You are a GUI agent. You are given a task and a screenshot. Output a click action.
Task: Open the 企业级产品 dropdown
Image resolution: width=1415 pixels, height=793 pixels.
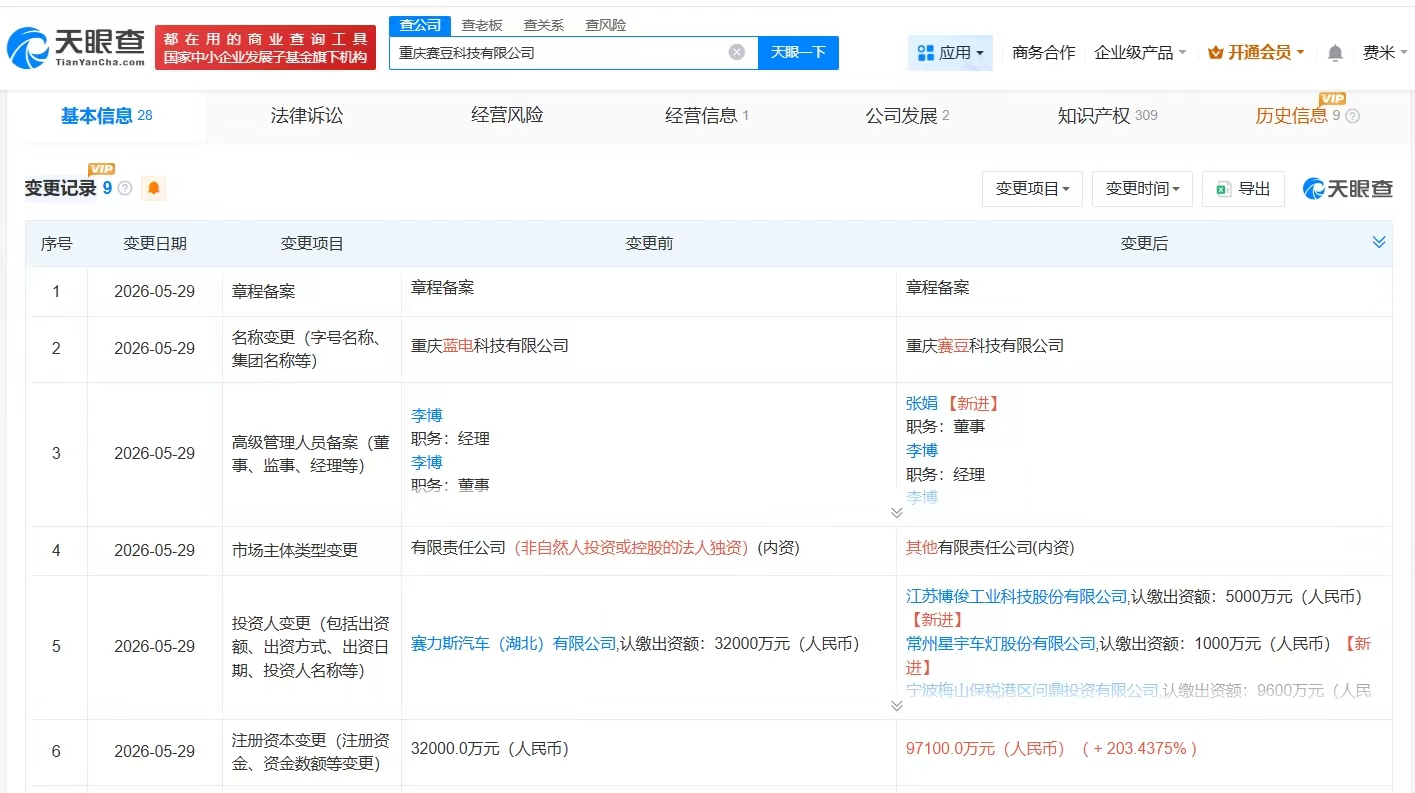[1140, 52]
